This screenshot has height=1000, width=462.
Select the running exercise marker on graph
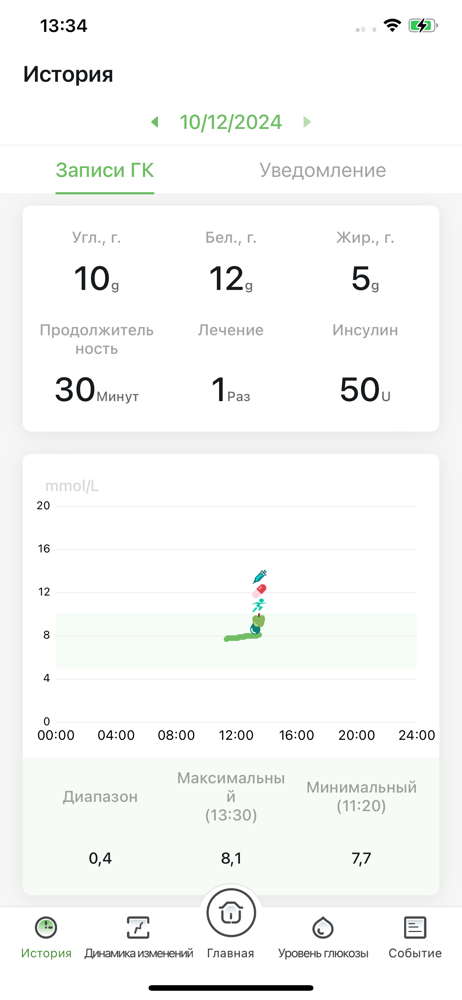[x=258, y=605]
